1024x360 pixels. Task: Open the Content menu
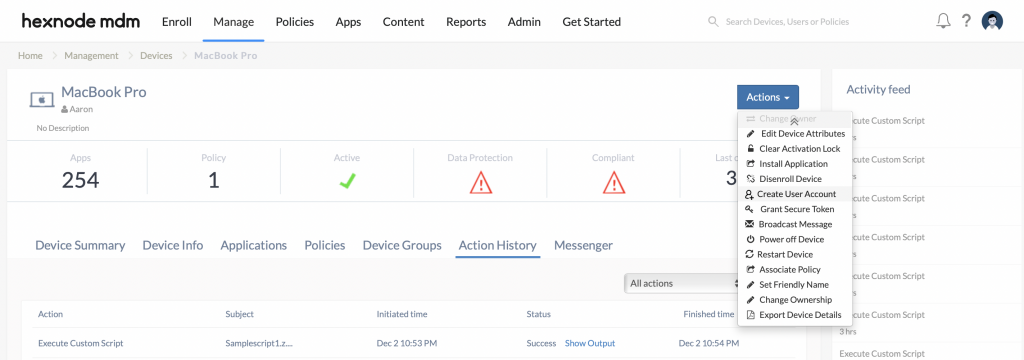point(404,22)
